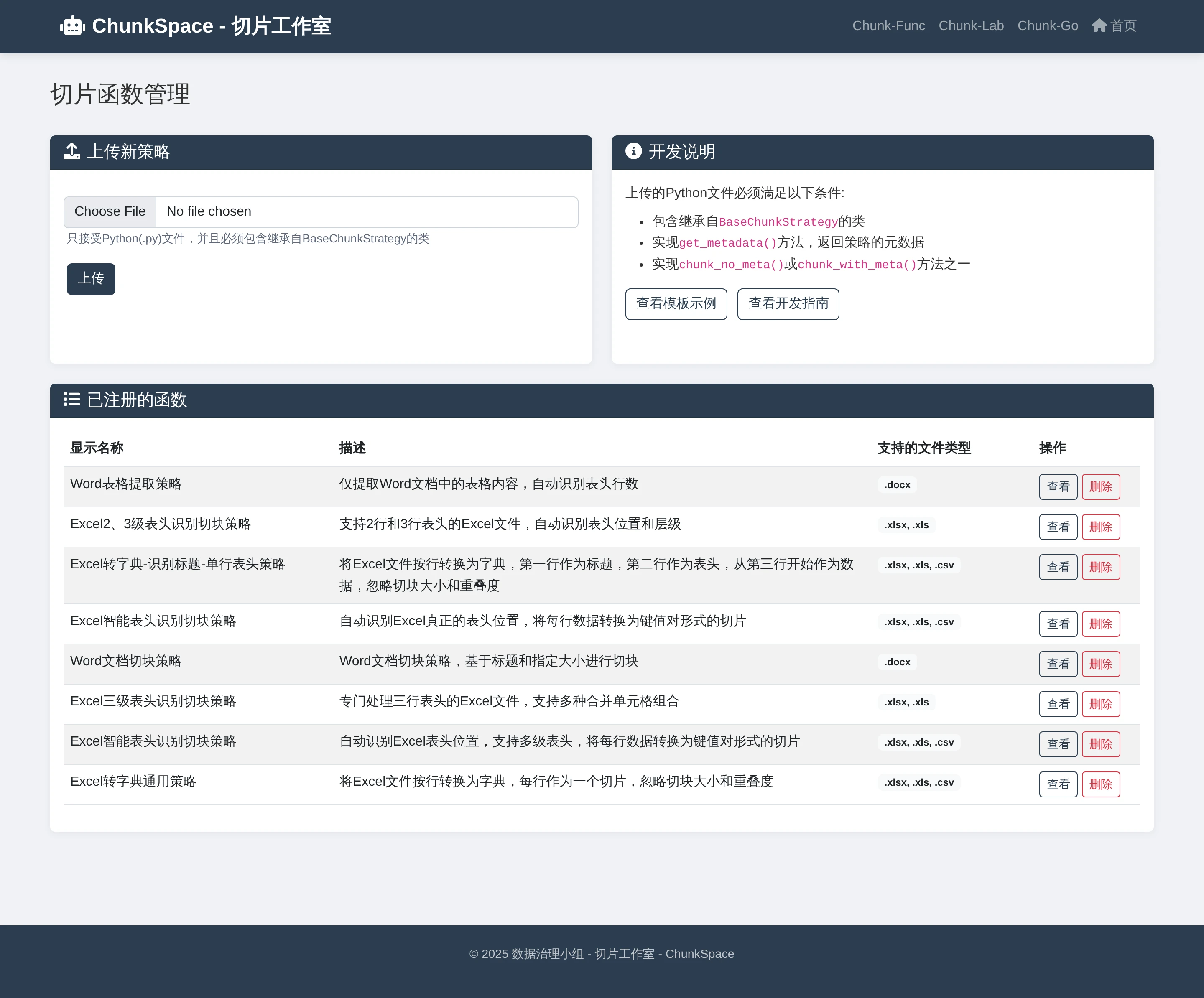Click the list icon in 已注册的函数 header

coord(71,399)
